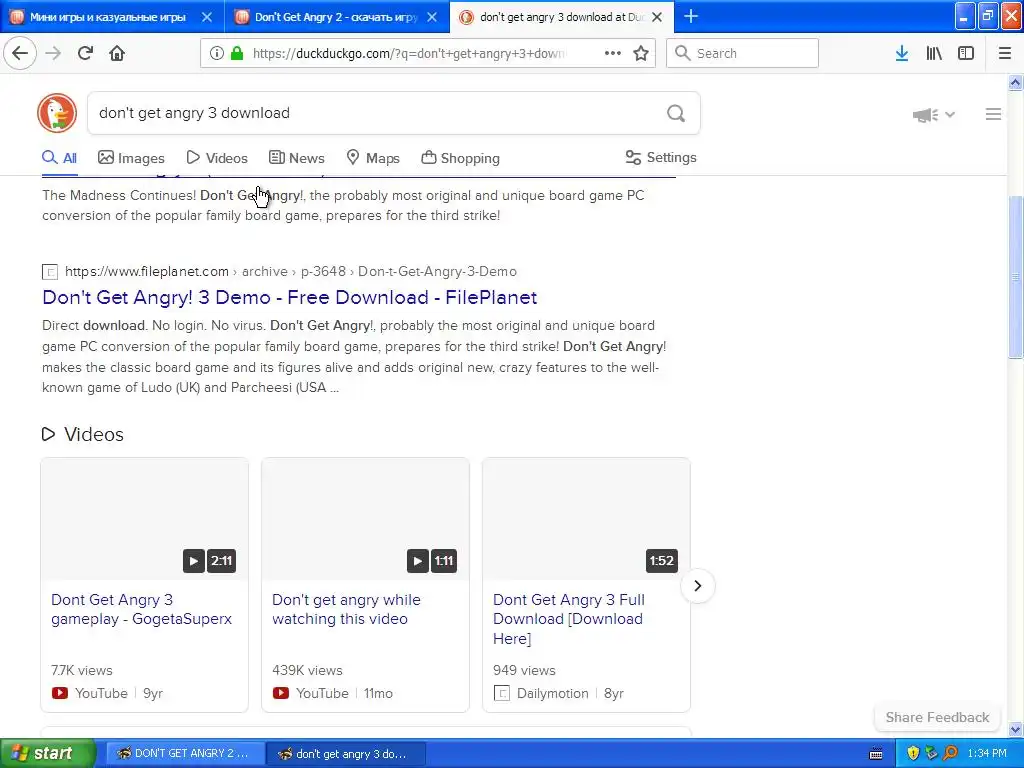Switch to News results
Viewport: 1024px width, 768px height.
[x=296, y=158]
